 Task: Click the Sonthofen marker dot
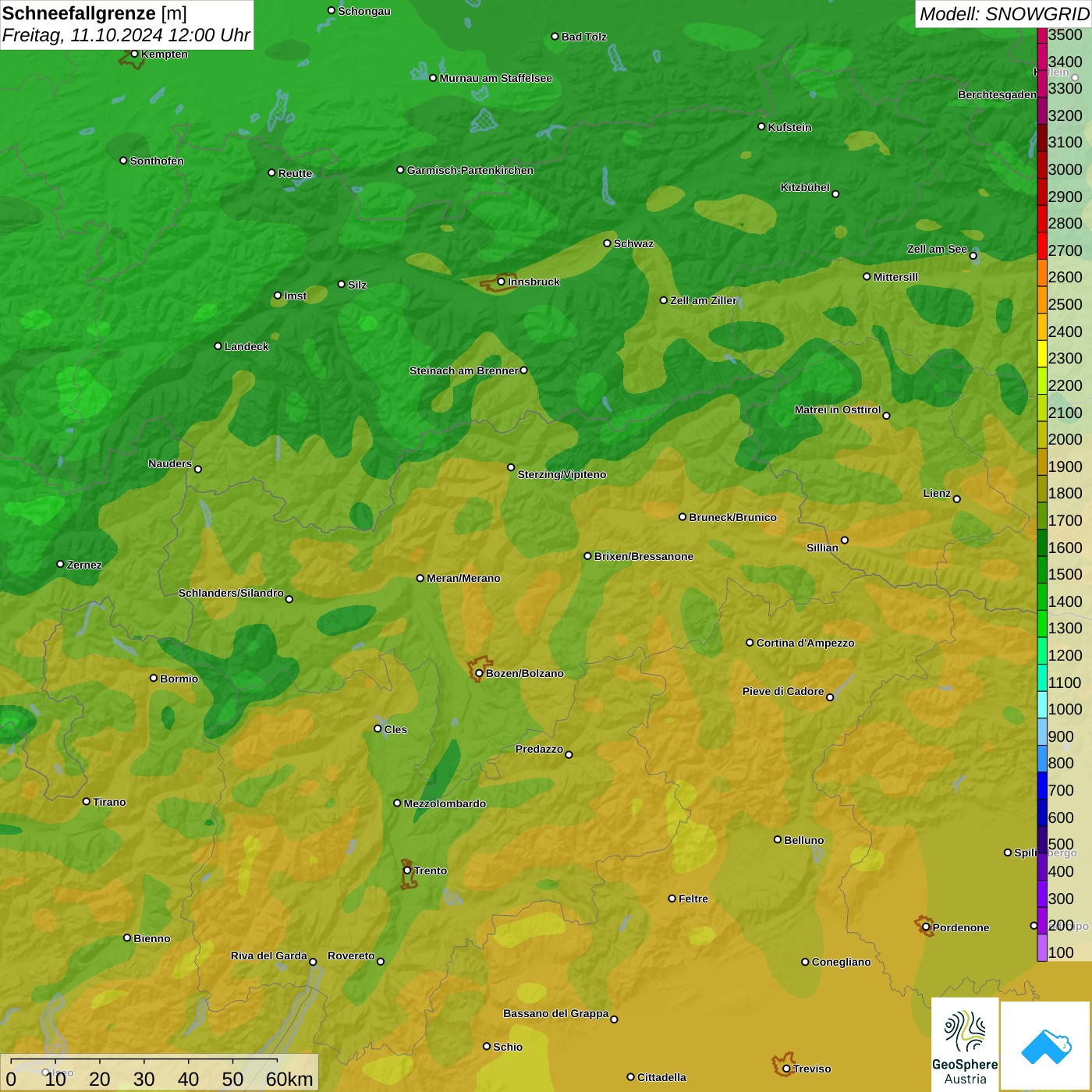123,160
